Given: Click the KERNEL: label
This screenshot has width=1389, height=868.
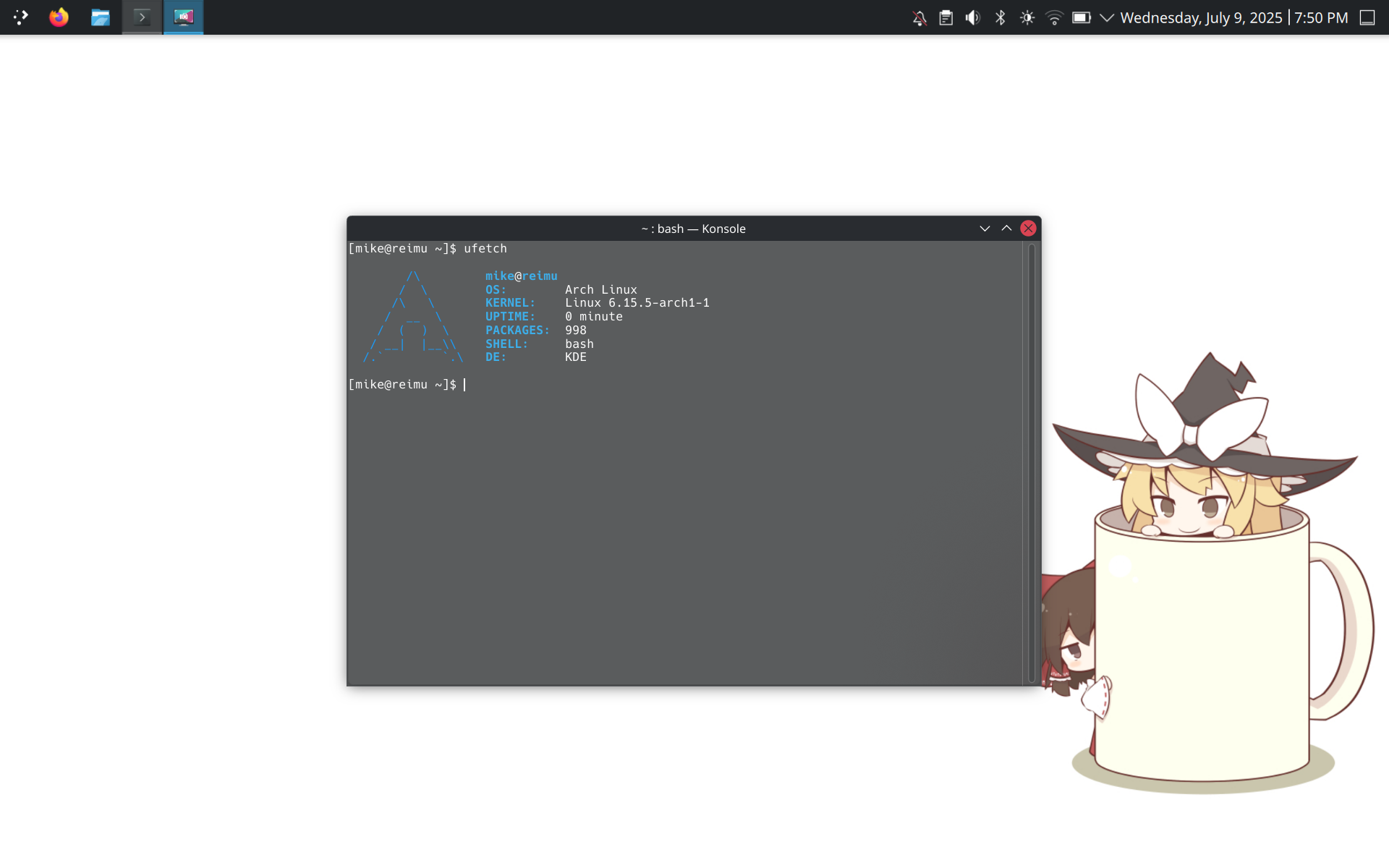Looking at the screenshot, I should tap(510, 303).
